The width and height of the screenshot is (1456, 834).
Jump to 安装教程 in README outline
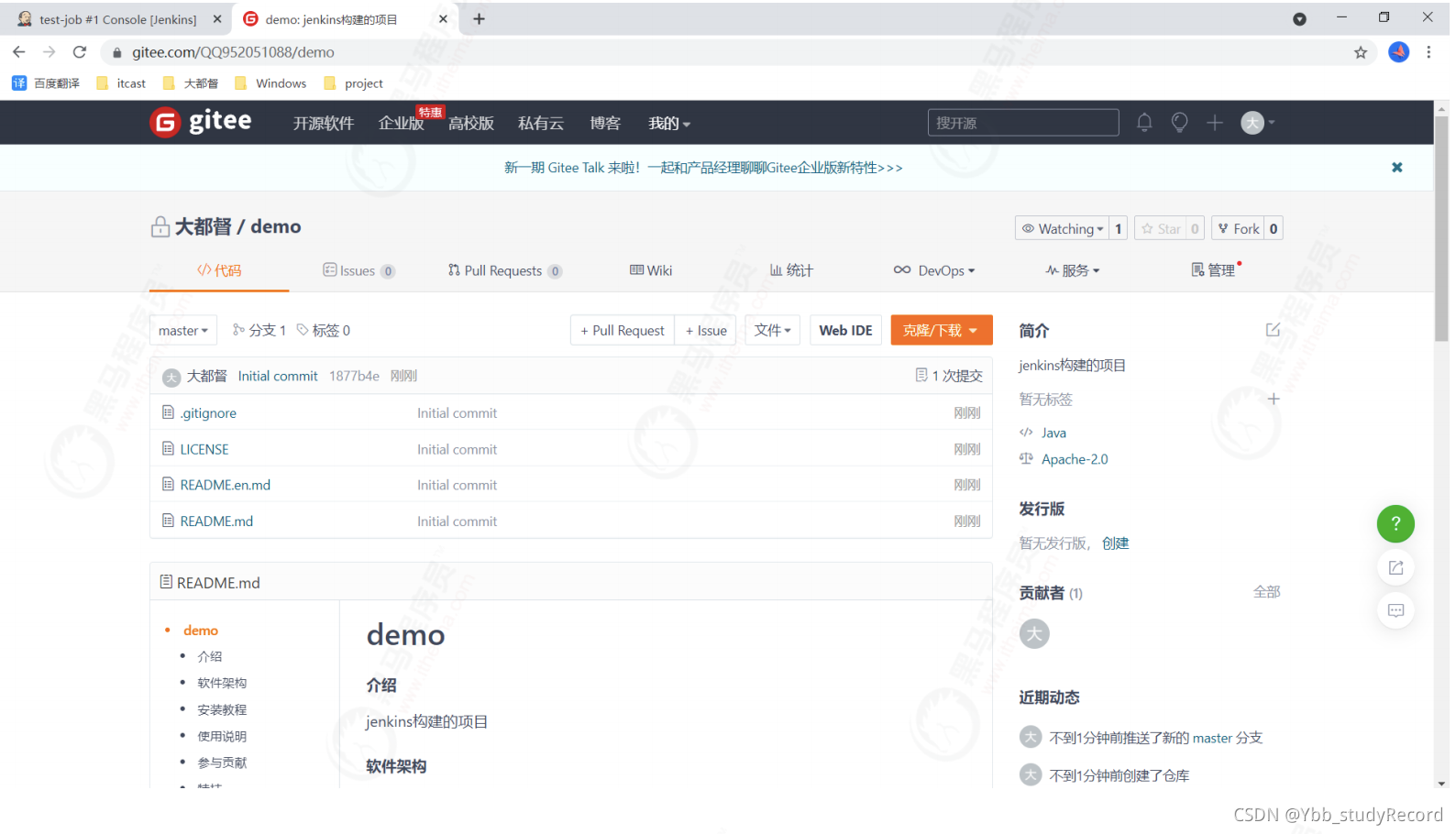[222, 710]
